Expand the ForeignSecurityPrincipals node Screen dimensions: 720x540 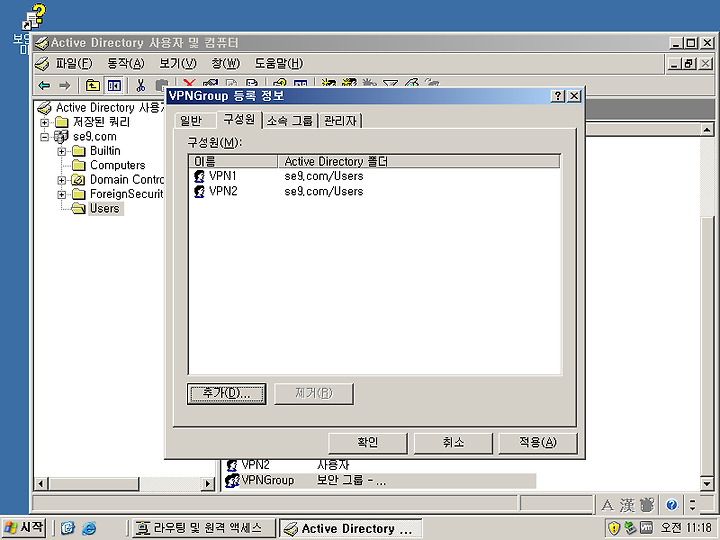tap(62, 195)
